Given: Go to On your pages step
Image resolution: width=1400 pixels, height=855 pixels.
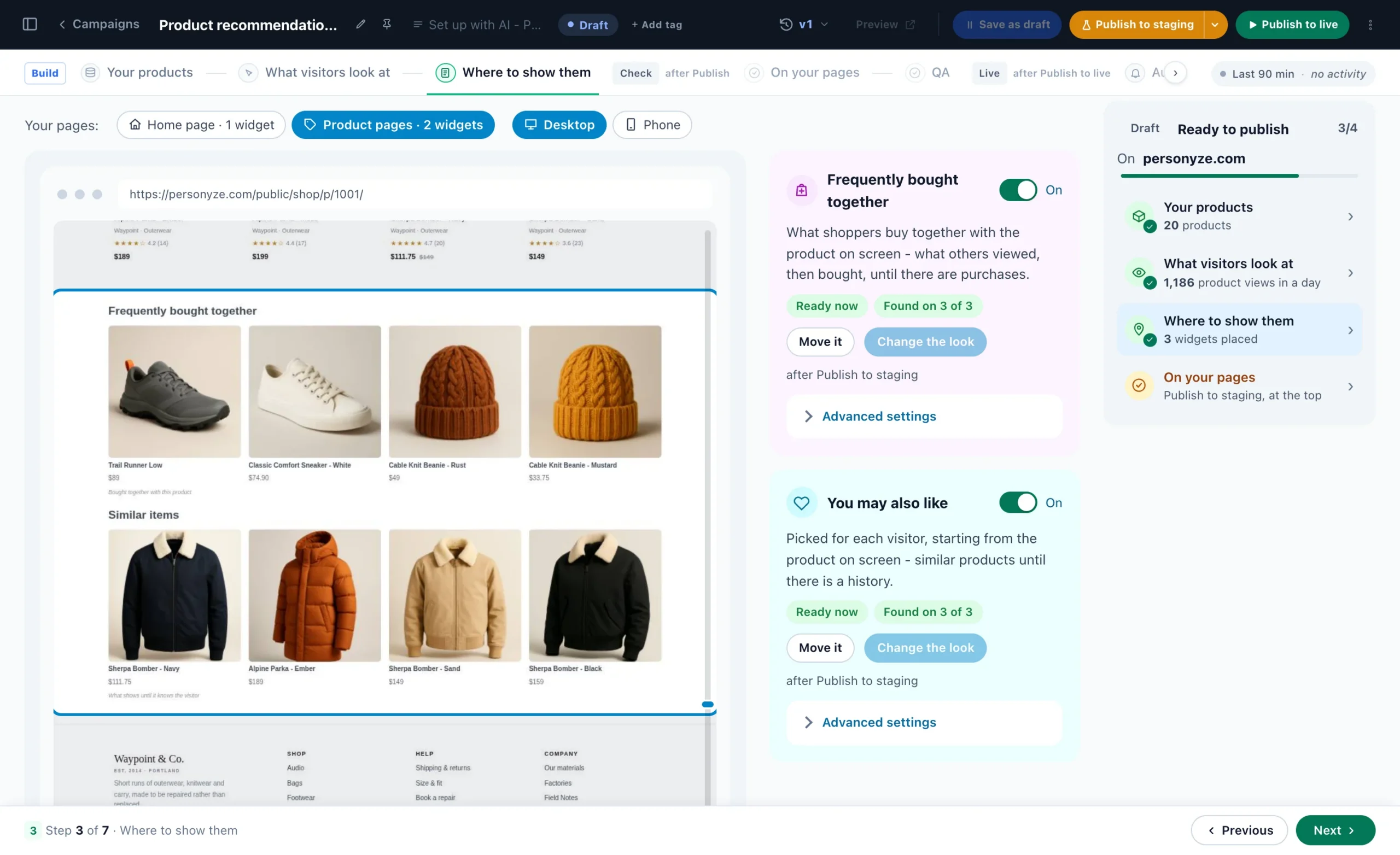Looking at the screenshot, I should (x=802, y=73).
